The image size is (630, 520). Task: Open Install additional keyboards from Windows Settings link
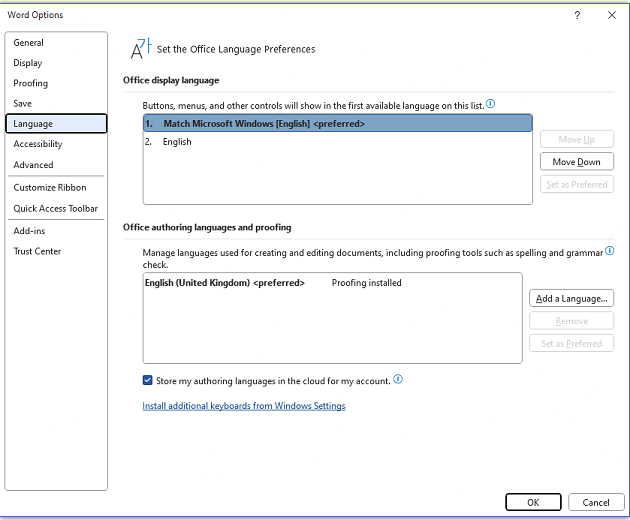pyautogui.click(x=244, y=406)
